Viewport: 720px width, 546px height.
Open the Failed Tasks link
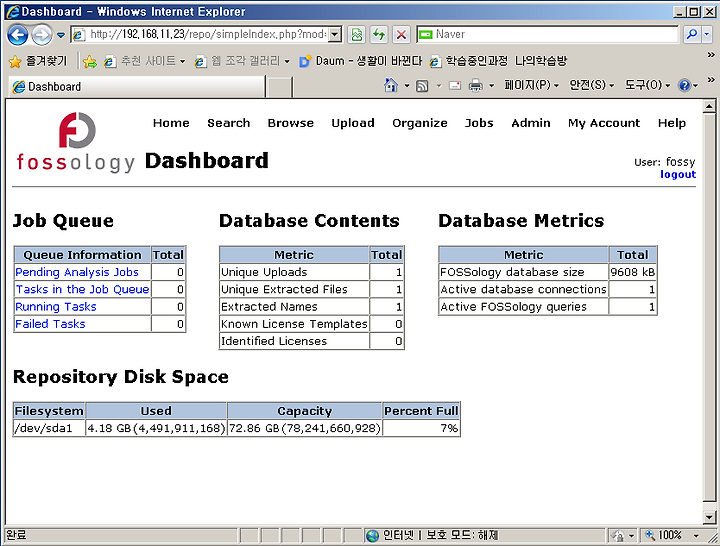(x=50, y=324)
